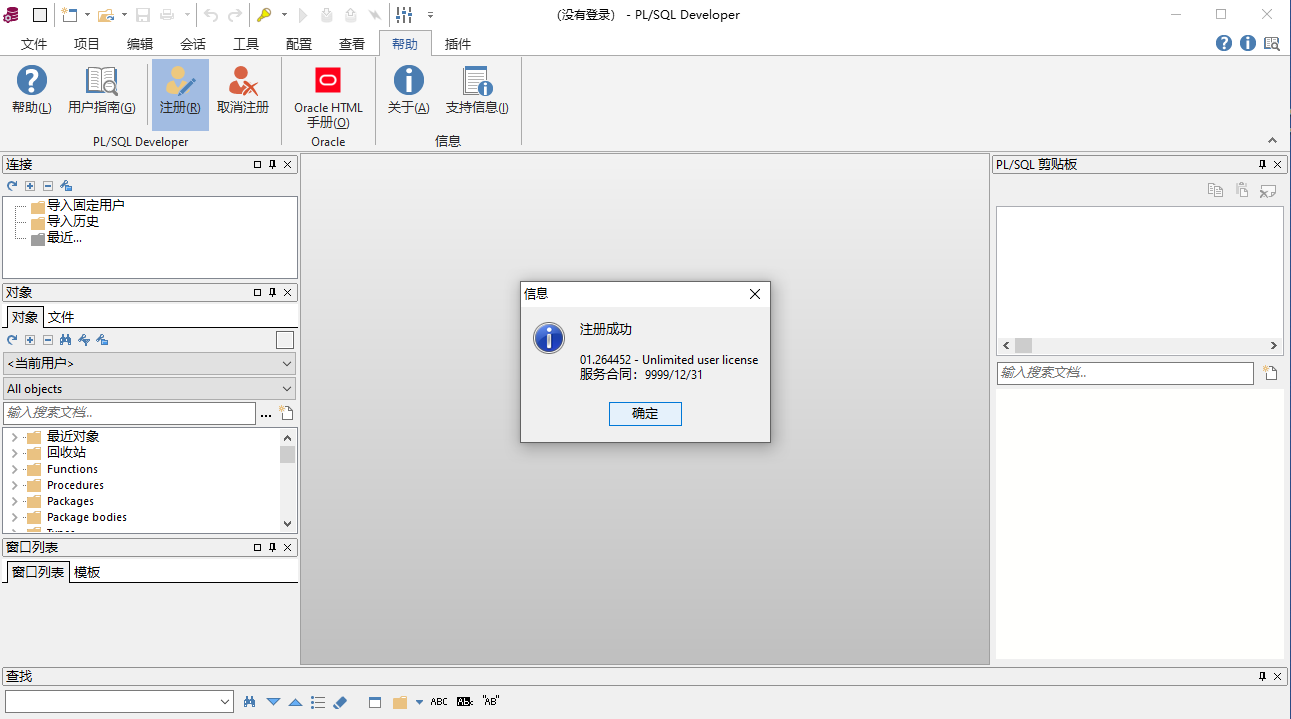Screen dimensions: 1291x719
Task: Open the 查找 search text combo box
Action: pos(119,702)
